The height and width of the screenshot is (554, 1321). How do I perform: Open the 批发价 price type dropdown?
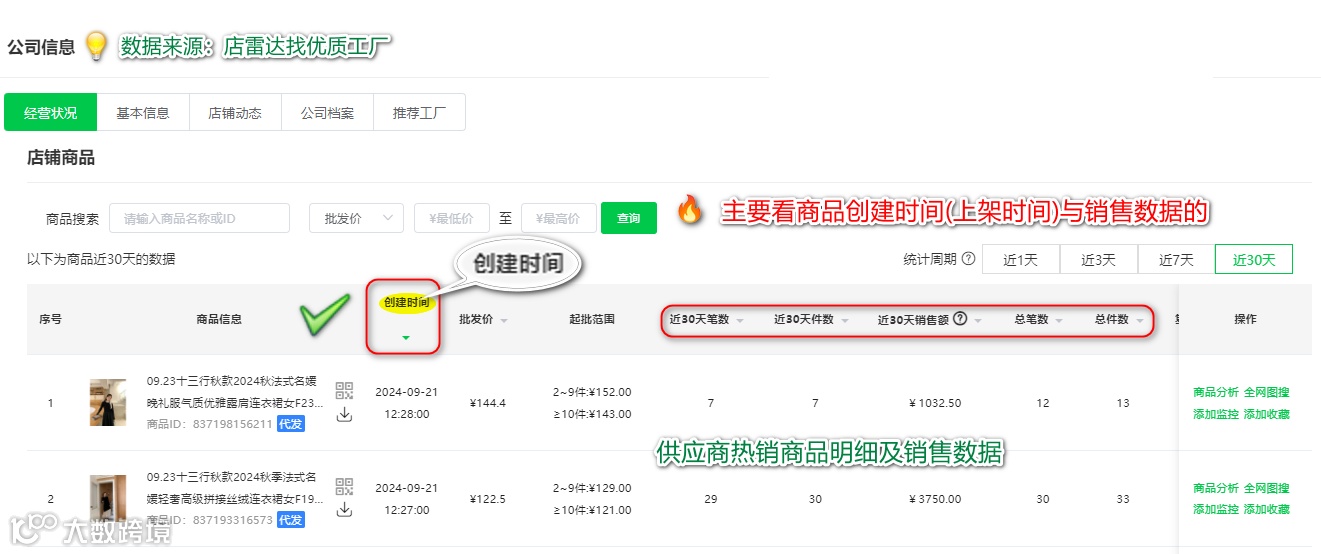pos(356,218)
